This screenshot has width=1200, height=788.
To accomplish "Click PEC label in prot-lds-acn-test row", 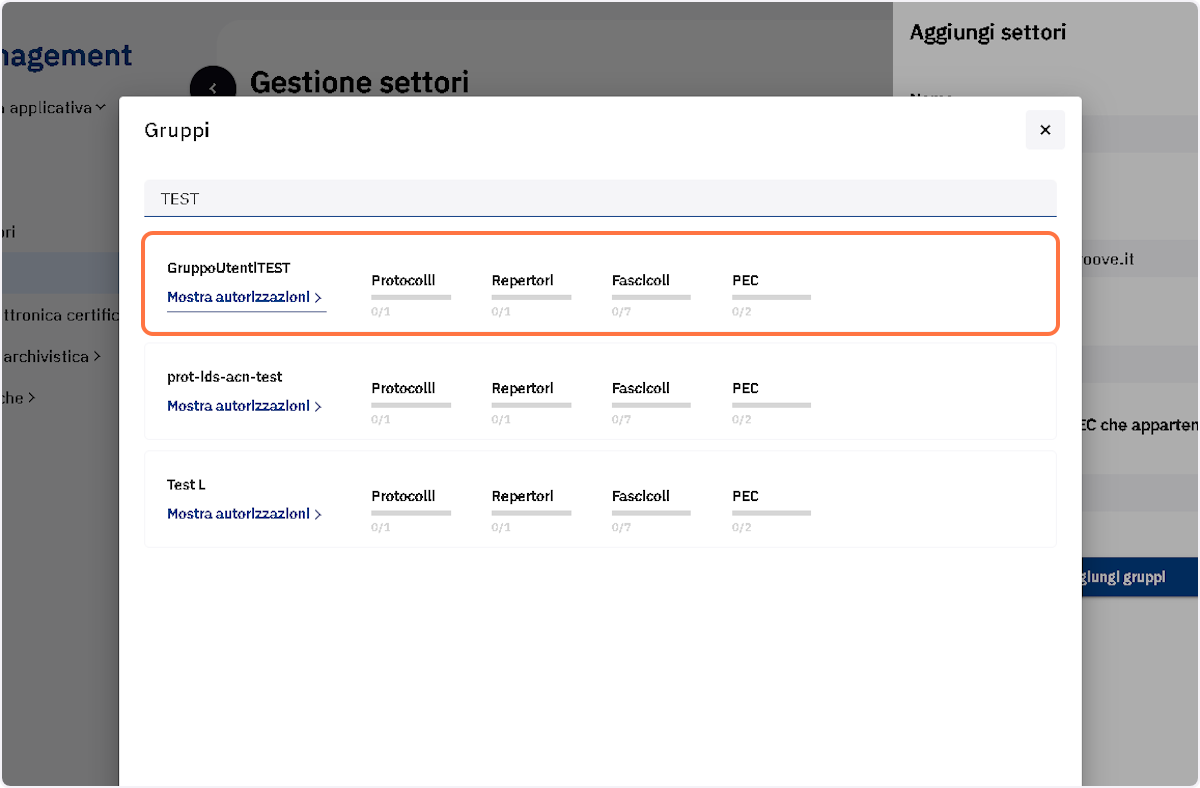I will (745, 388).
